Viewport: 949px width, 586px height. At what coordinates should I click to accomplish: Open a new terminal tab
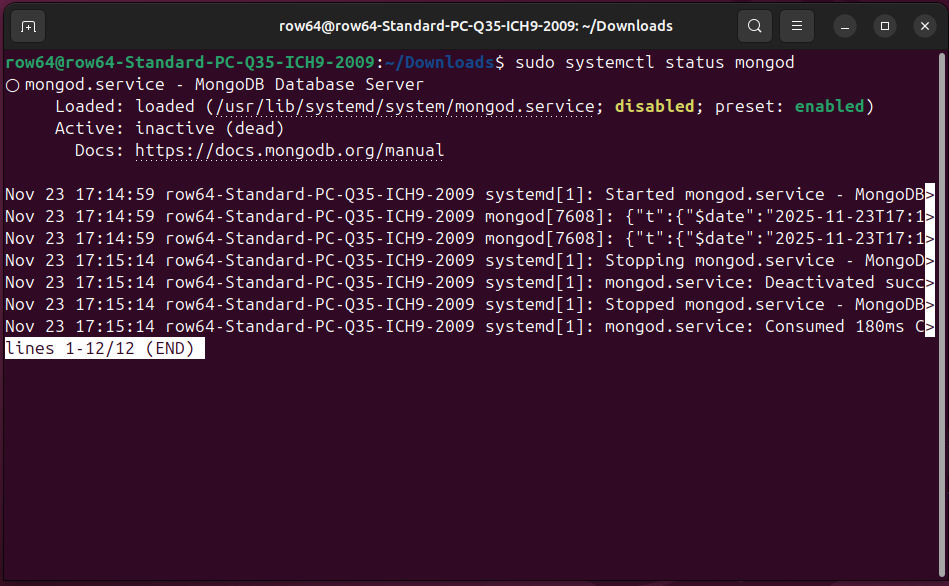click(28, 26)
